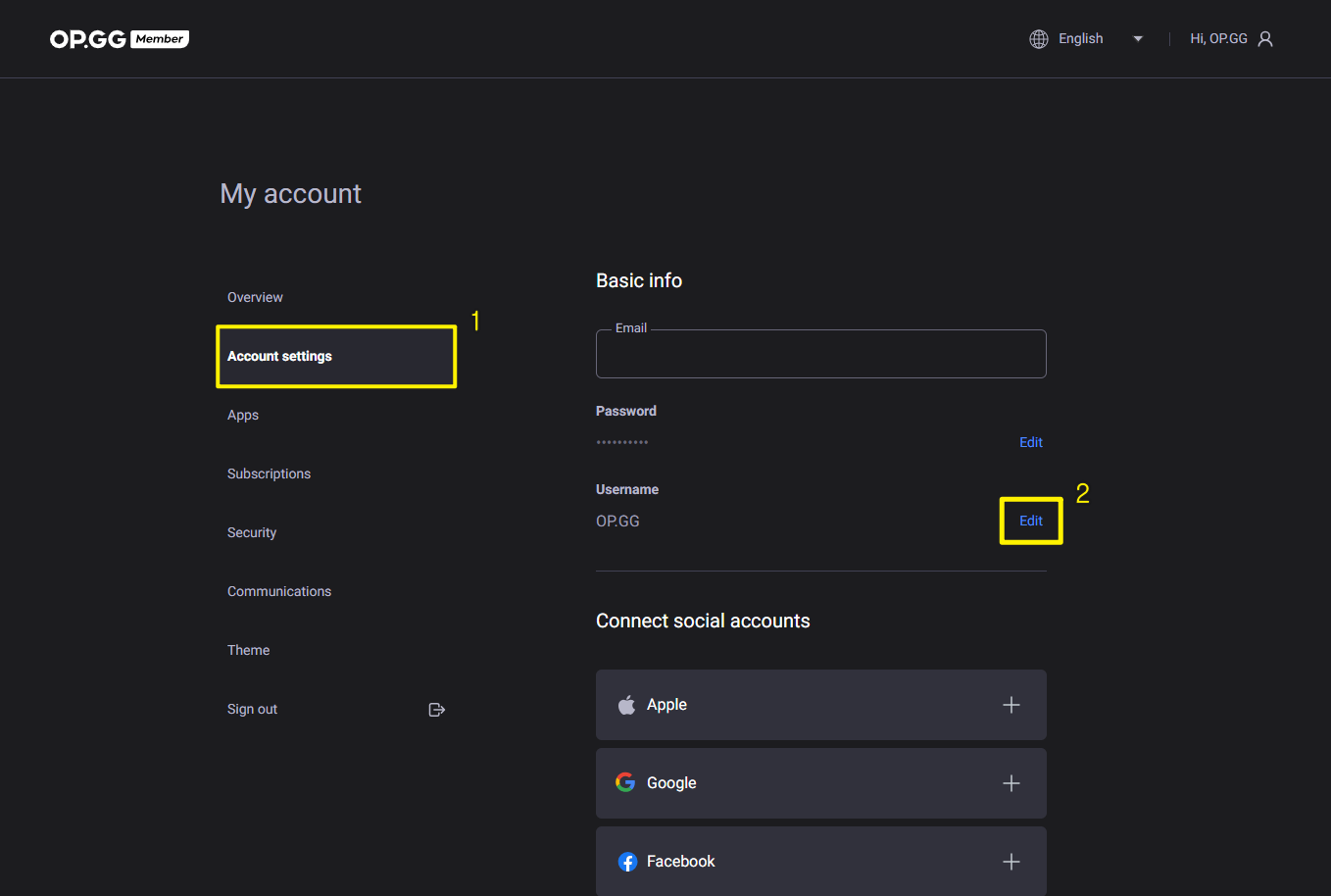1331x896 pixels.
Task: Click the Basic info heading
Action: pyautogui.click(x=639, y=280)
